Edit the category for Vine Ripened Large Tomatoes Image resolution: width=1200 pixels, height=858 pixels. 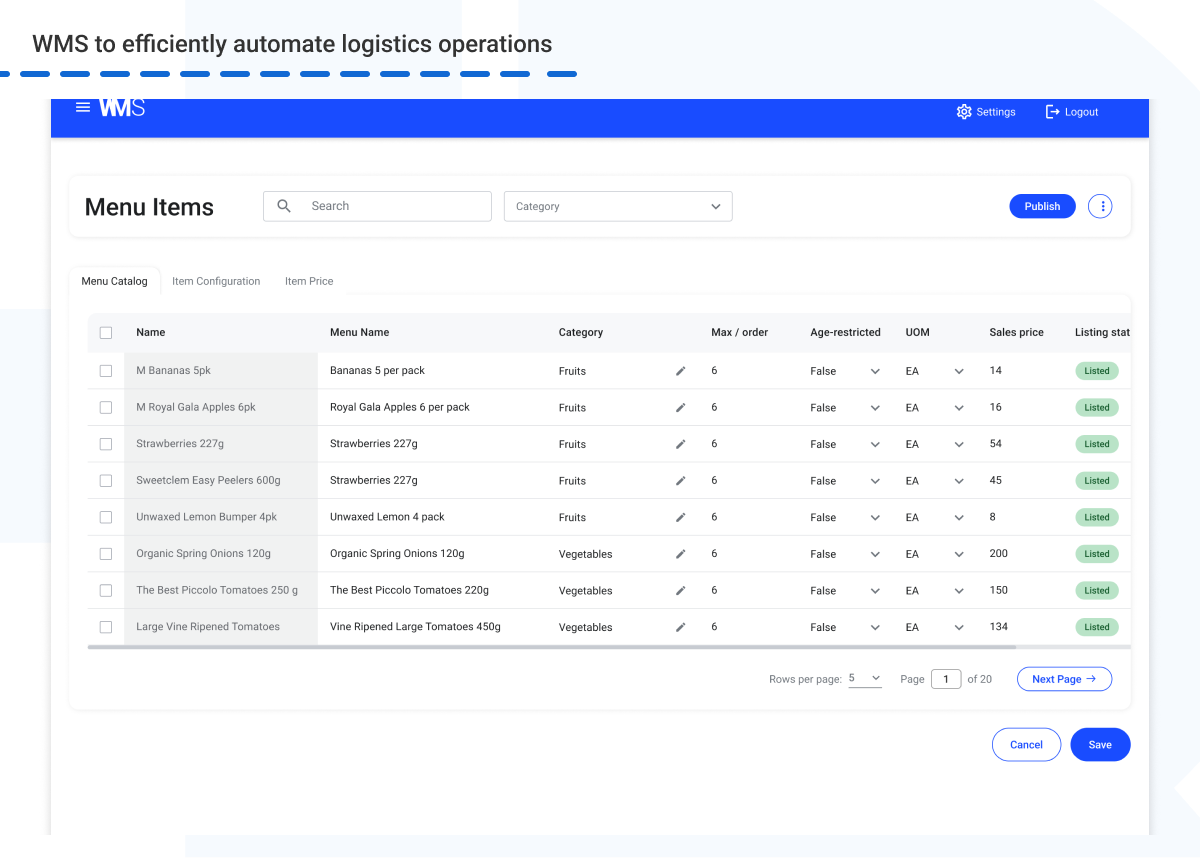(680, 627)
